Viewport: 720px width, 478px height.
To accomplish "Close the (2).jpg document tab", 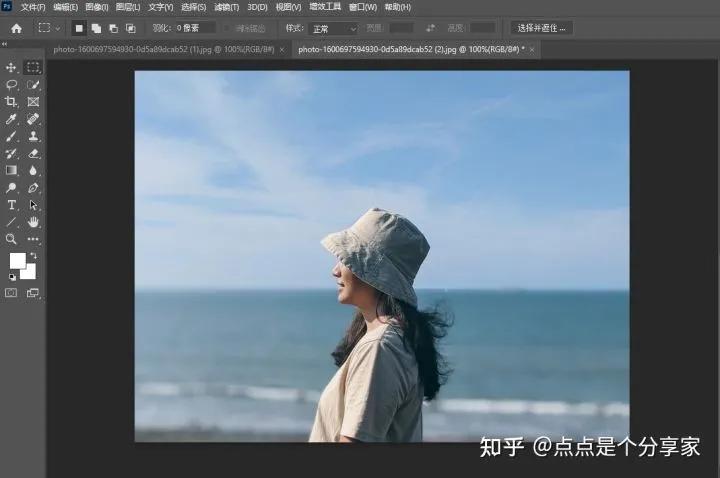I will click(x=532, y=50).
